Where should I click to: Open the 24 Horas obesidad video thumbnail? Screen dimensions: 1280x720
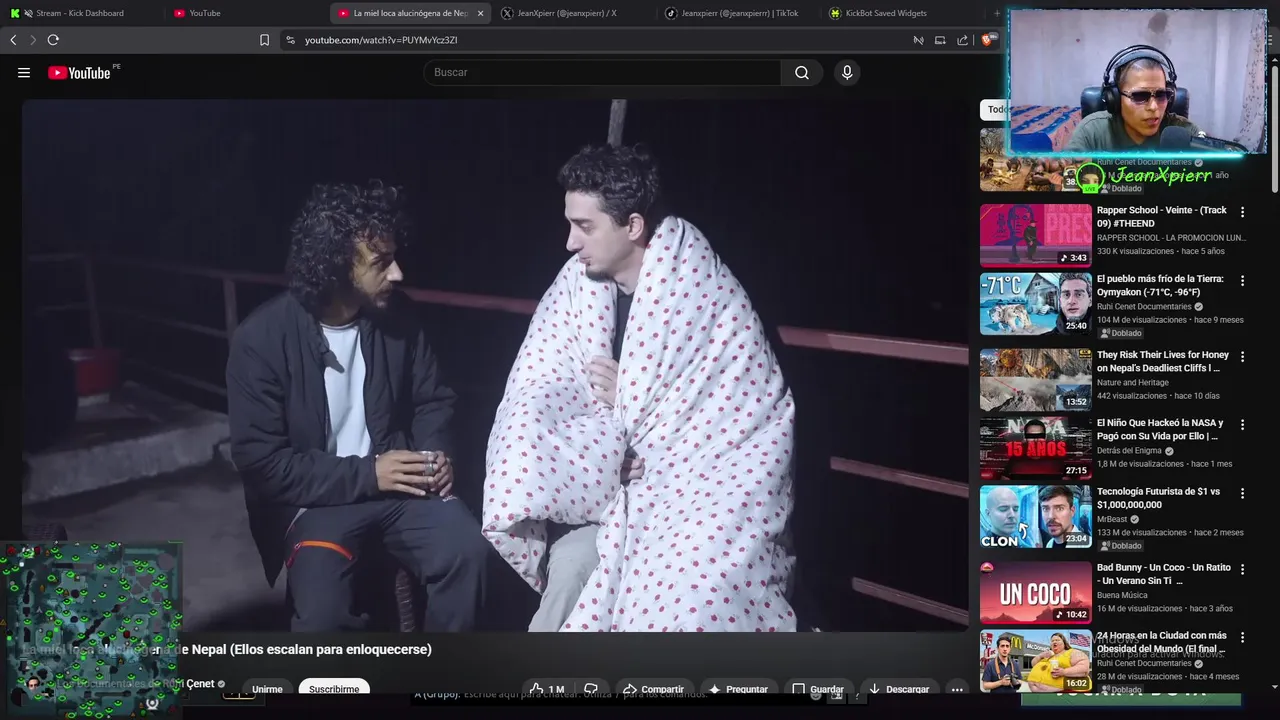tap(1035, 660)
